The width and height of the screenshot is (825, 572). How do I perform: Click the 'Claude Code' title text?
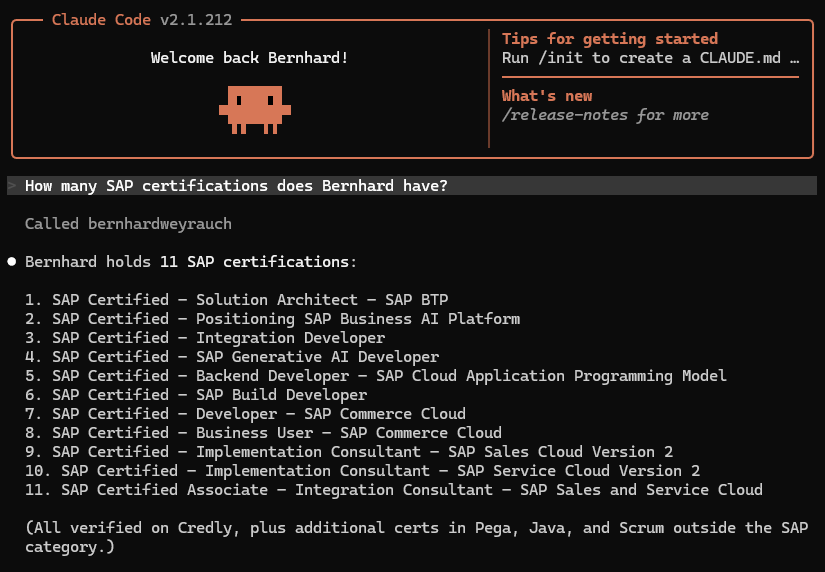tap(101, 20)
